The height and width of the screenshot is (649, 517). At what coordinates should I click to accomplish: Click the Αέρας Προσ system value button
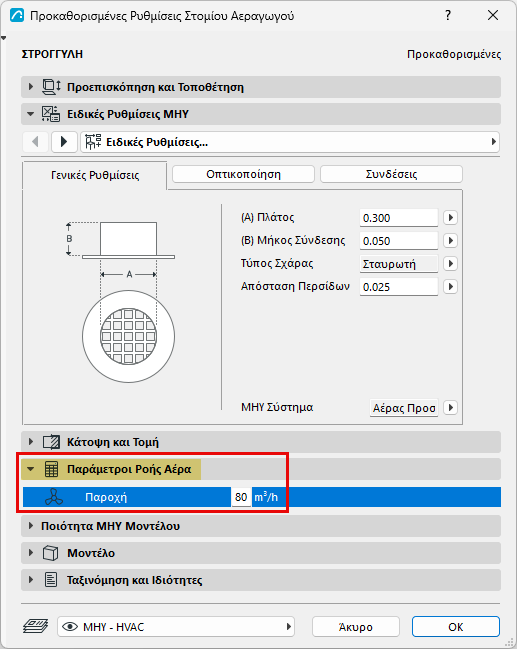404,408
